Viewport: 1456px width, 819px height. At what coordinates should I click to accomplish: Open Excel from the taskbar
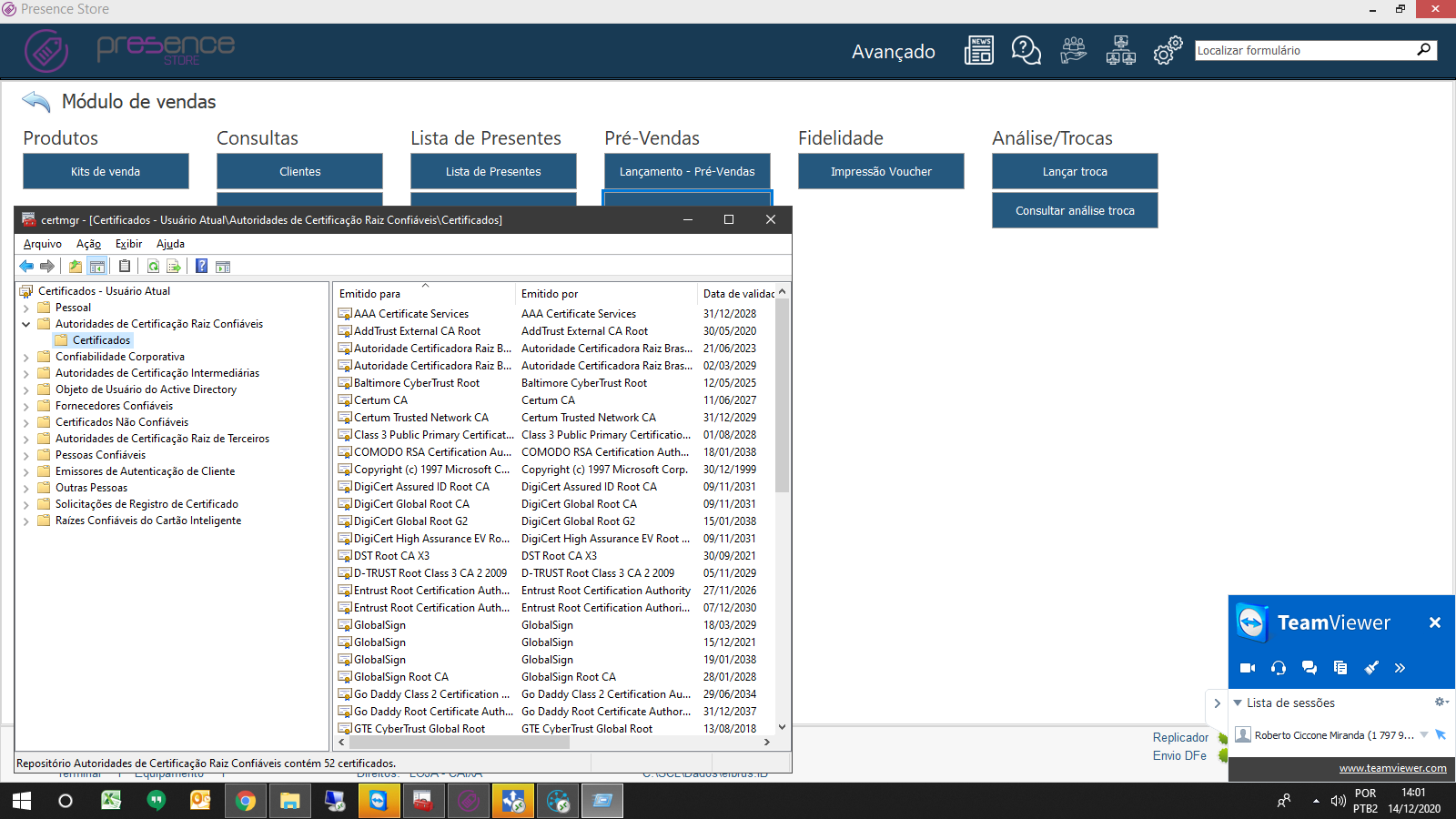click(x=111, y=801)
